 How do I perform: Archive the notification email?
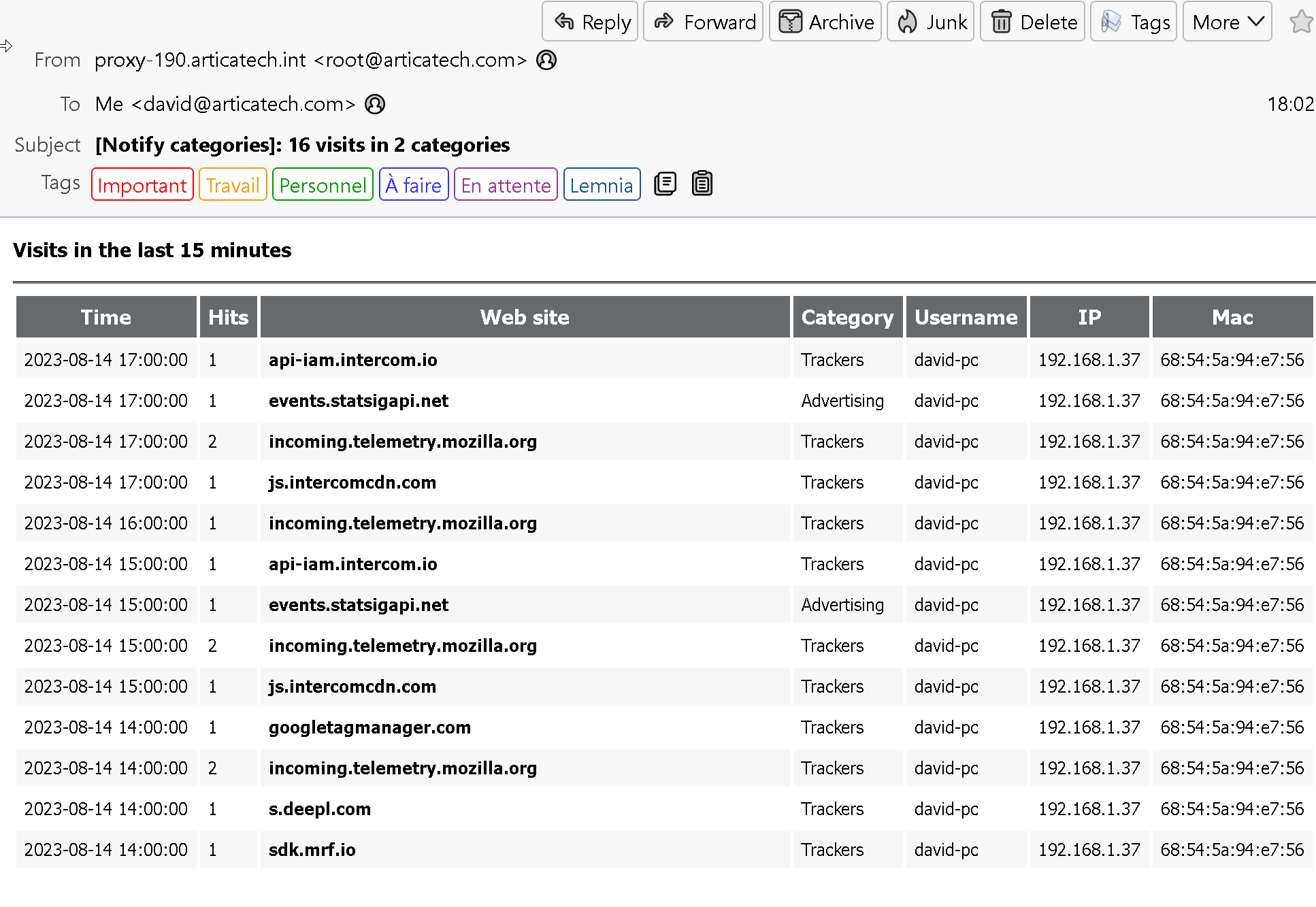click(x=825, y=22)
